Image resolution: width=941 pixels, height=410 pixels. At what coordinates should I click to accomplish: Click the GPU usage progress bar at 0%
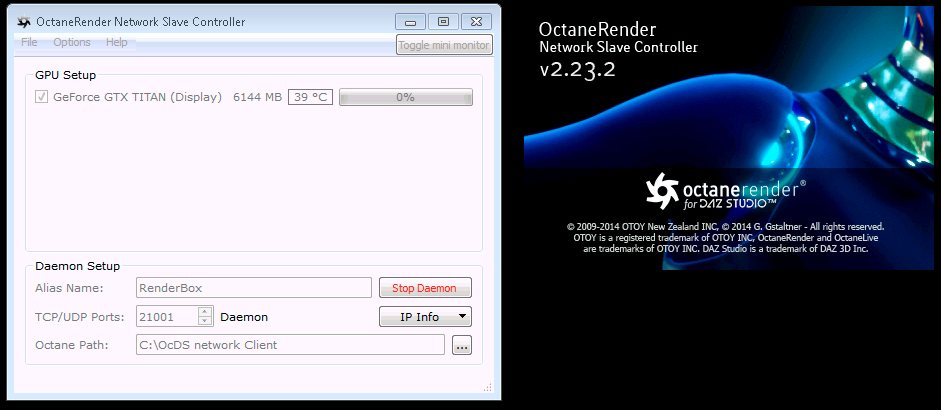tap(406, 97)
